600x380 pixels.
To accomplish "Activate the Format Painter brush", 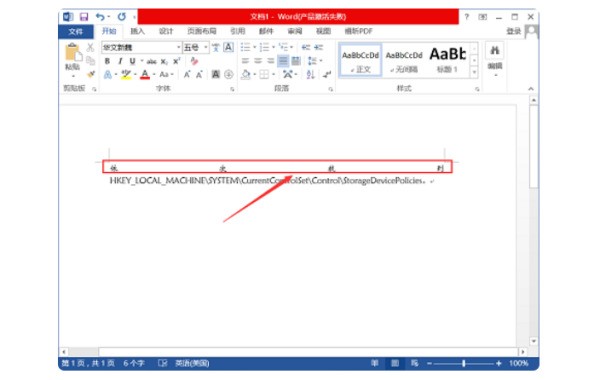I will (90, 74).
